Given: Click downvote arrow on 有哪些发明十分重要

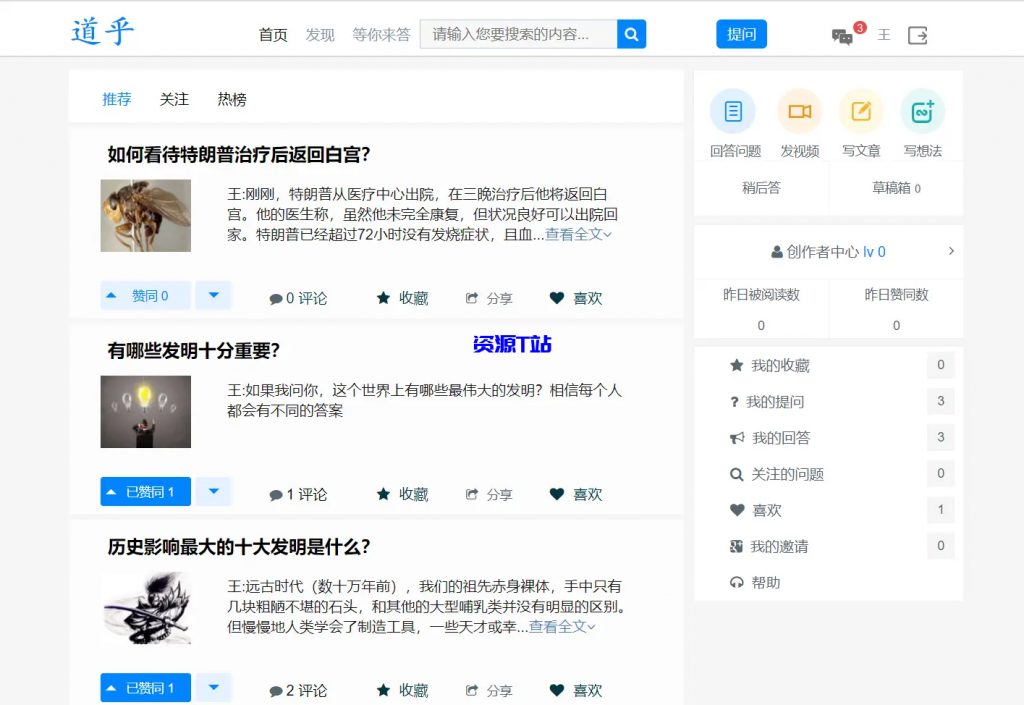Looking at the screenshot, I should point(214,492).
